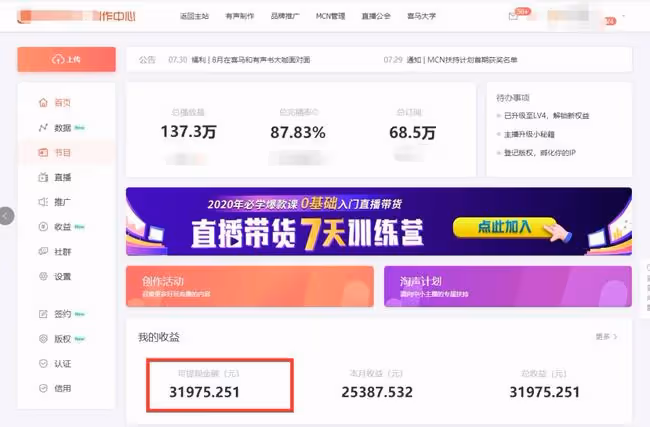Click the yellow 点此加入 button on the banner
The width and height of the screenshot is (650, 427).
(x=504, y=227)
